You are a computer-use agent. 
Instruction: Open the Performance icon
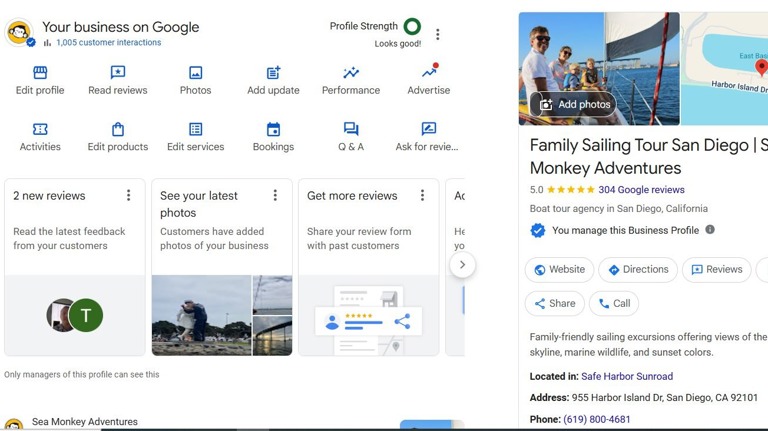pyautogui.click(x=351, y=73)
